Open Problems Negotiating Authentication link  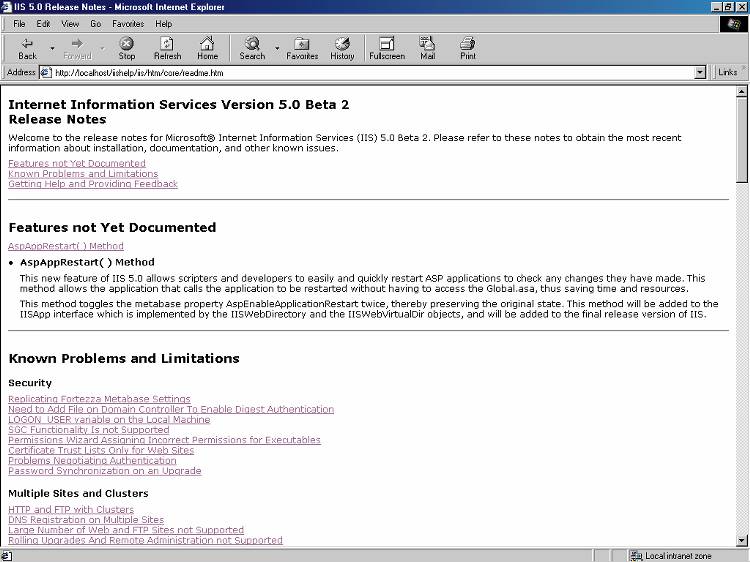[x=92, y=461]
